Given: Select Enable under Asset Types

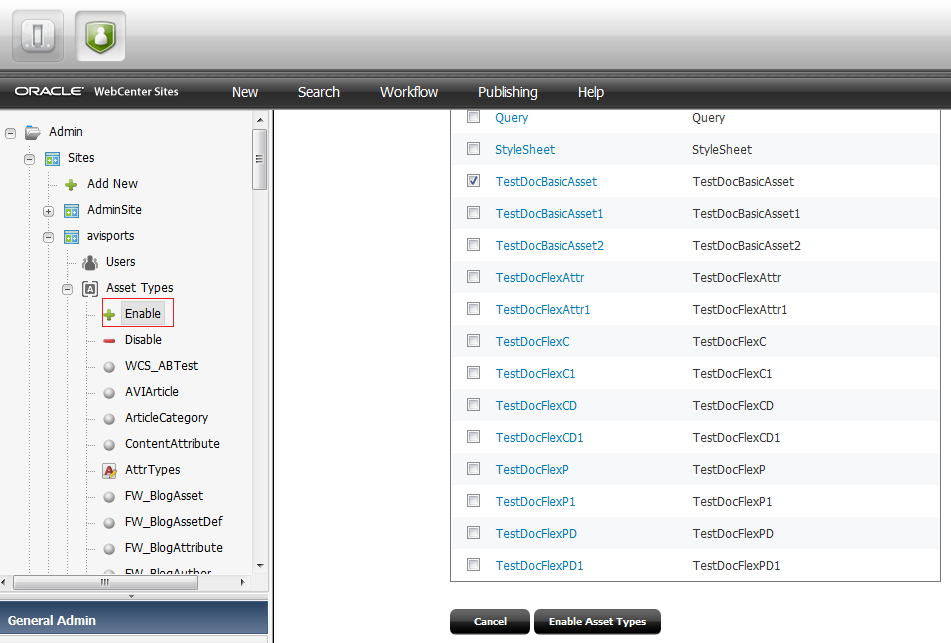Looking at the screenshot, I should point(143,314).
